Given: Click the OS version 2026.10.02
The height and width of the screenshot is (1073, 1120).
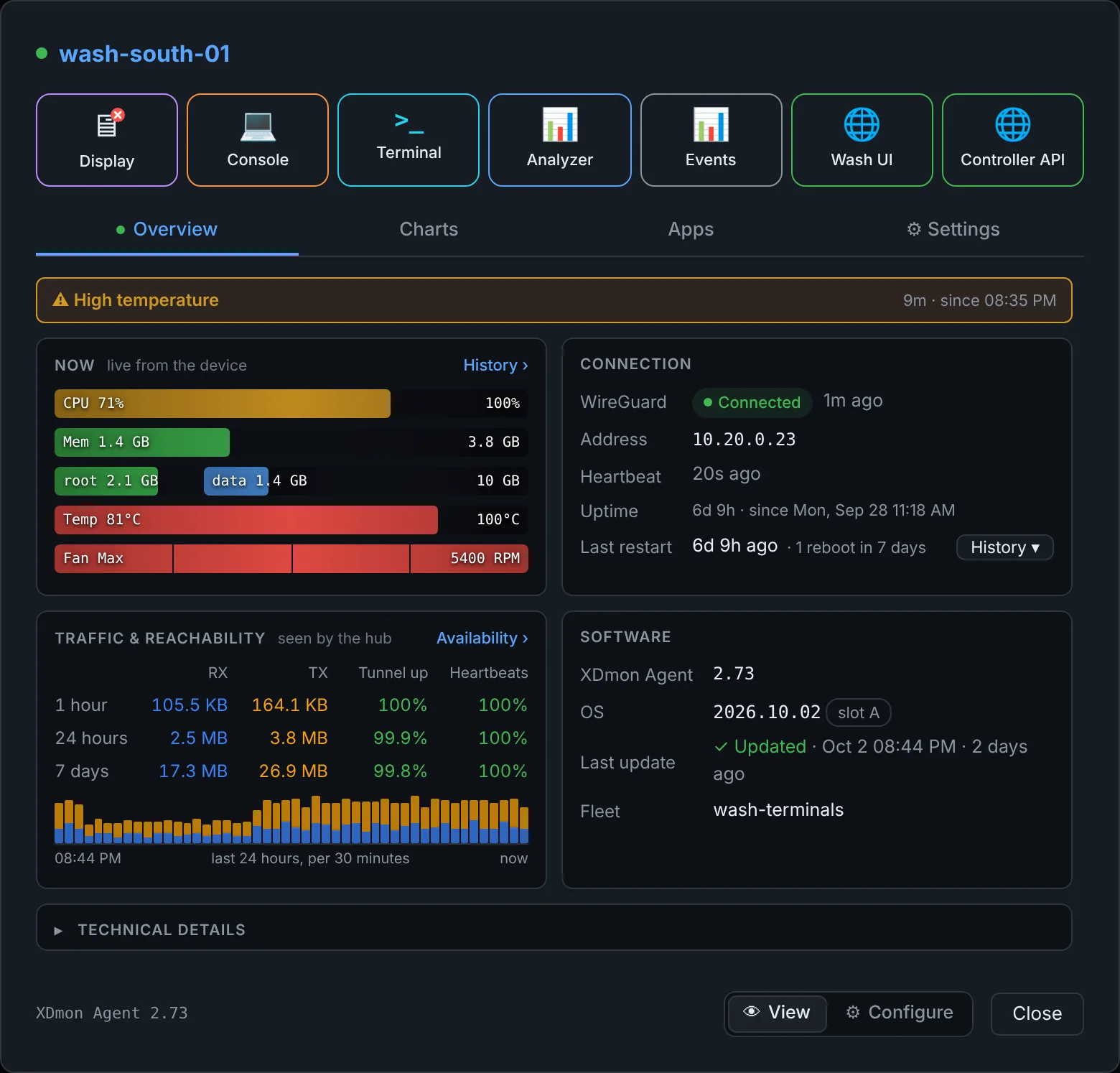Looking at the screenshot, I should tap(767, 712).
